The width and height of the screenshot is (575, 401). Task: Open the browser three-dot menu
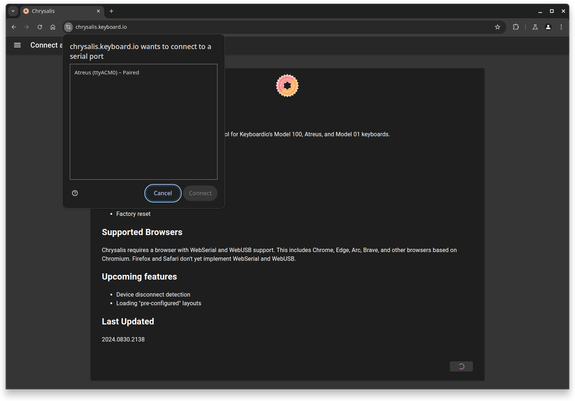click(561, 27)
